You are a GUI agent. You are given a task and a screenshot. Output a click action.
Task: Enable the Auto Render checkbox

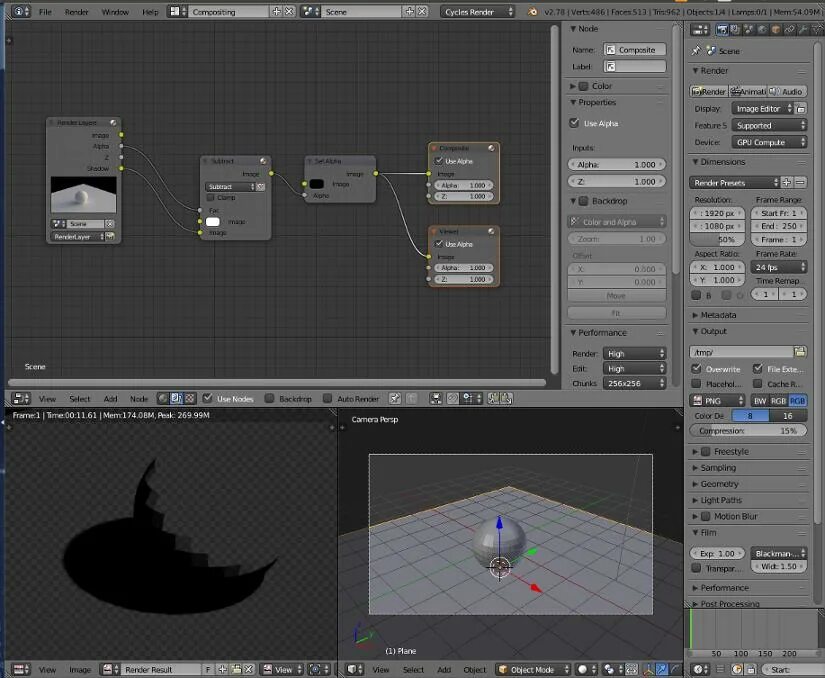(327, 398)
